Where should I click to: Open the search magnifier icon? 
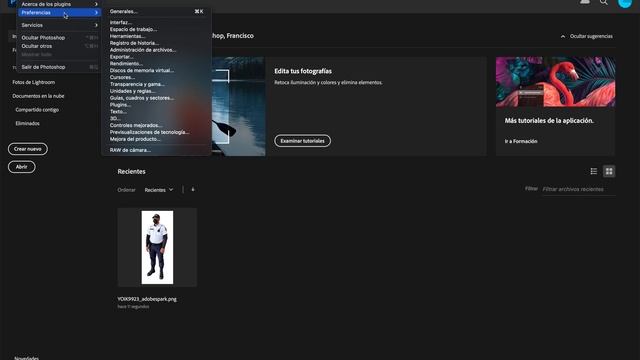[604, 2]
